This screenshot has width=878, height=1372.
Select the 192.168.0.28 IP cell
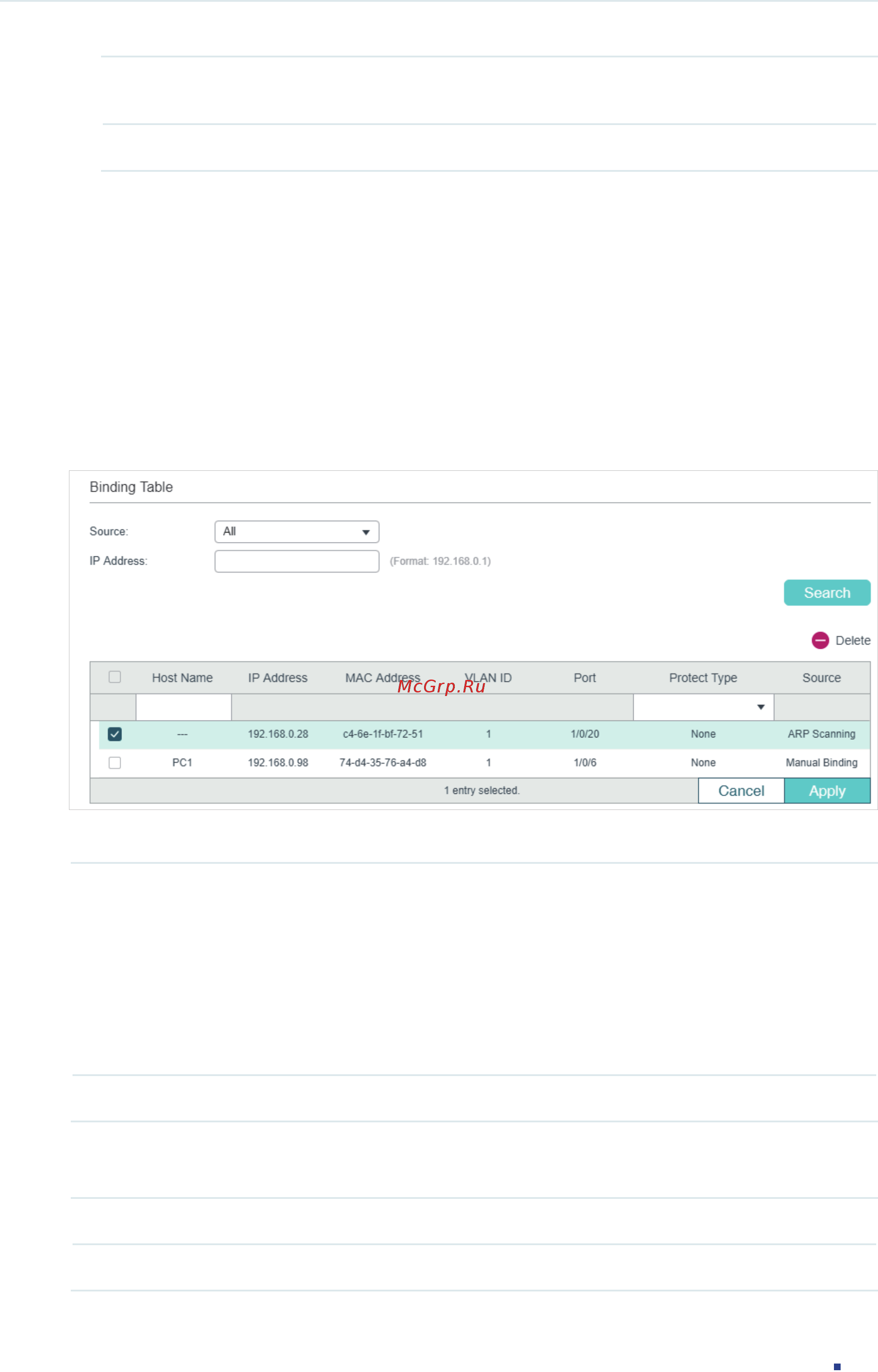(x=278, y=733)
